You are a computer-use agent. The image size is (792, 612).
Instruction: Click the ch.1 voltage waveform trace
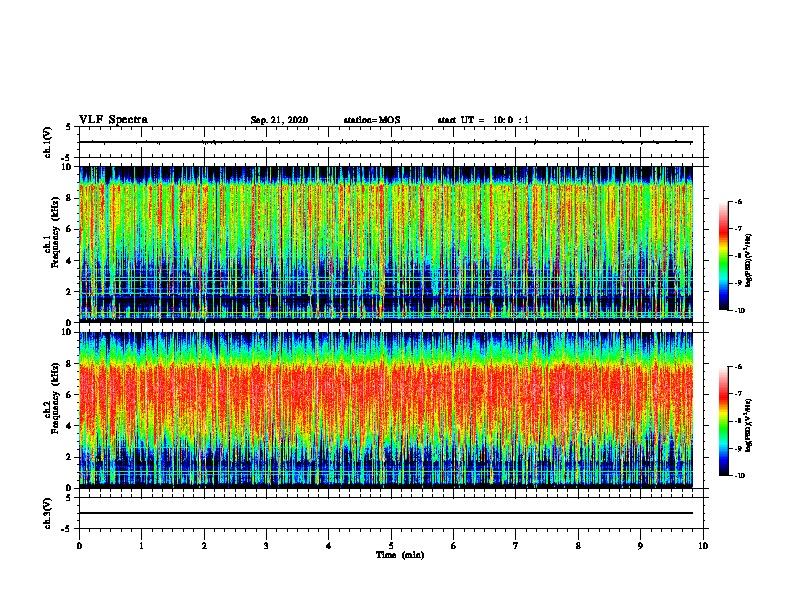click(386, 142)
